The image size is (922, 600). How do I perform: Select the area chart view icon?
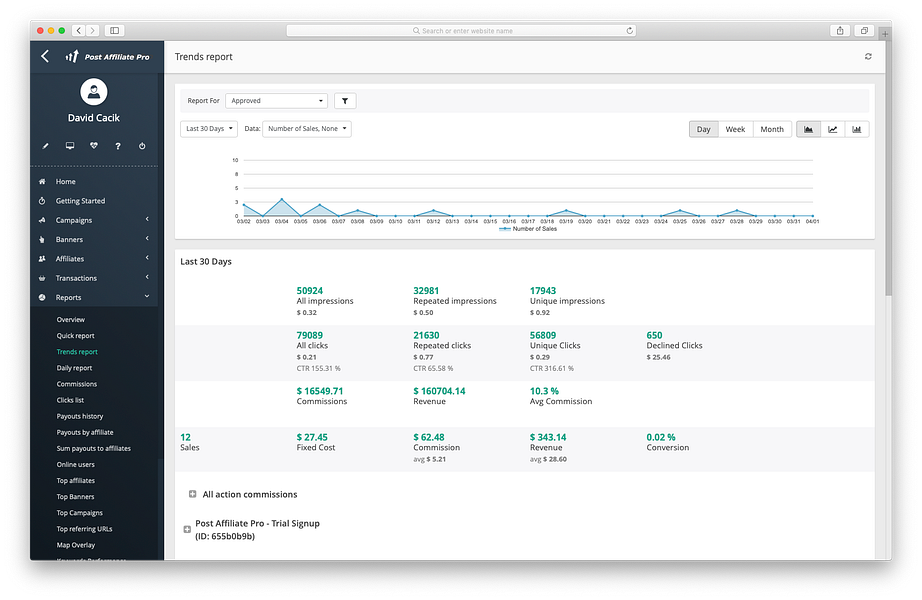click(x=808, y=128)
